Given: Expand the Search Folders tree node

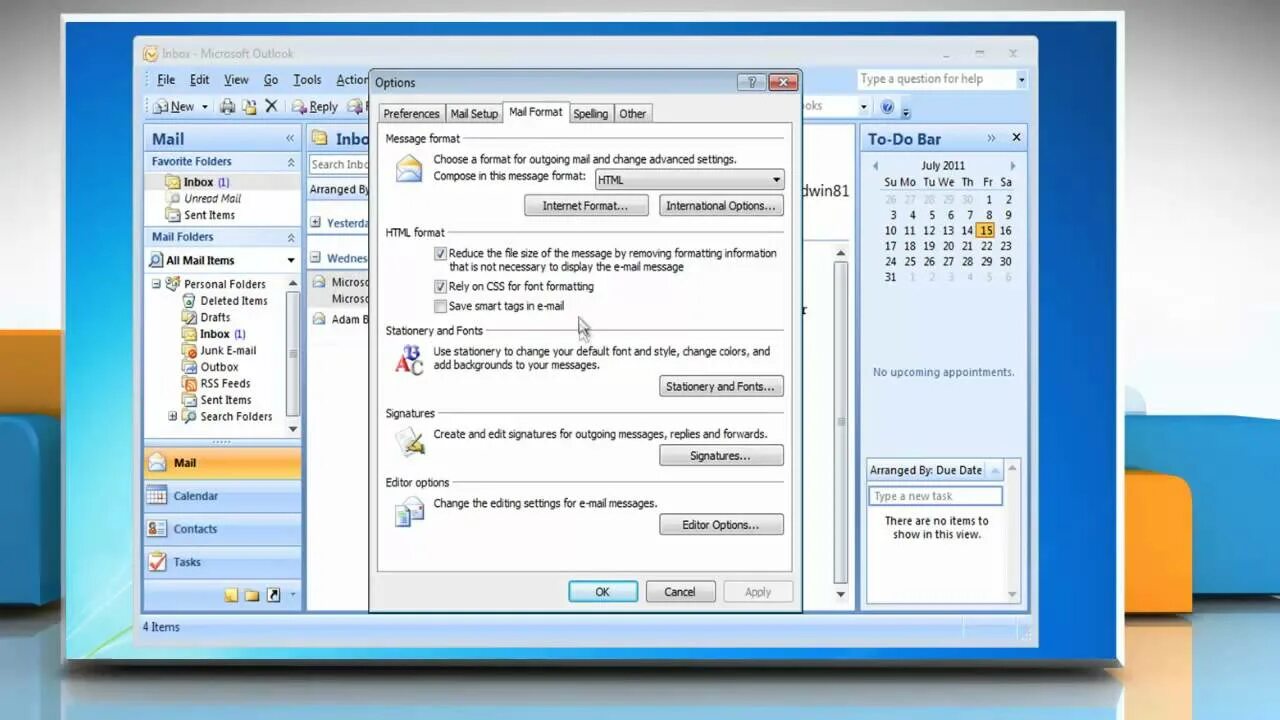Looking at the screenshot, I should [172, 416].
